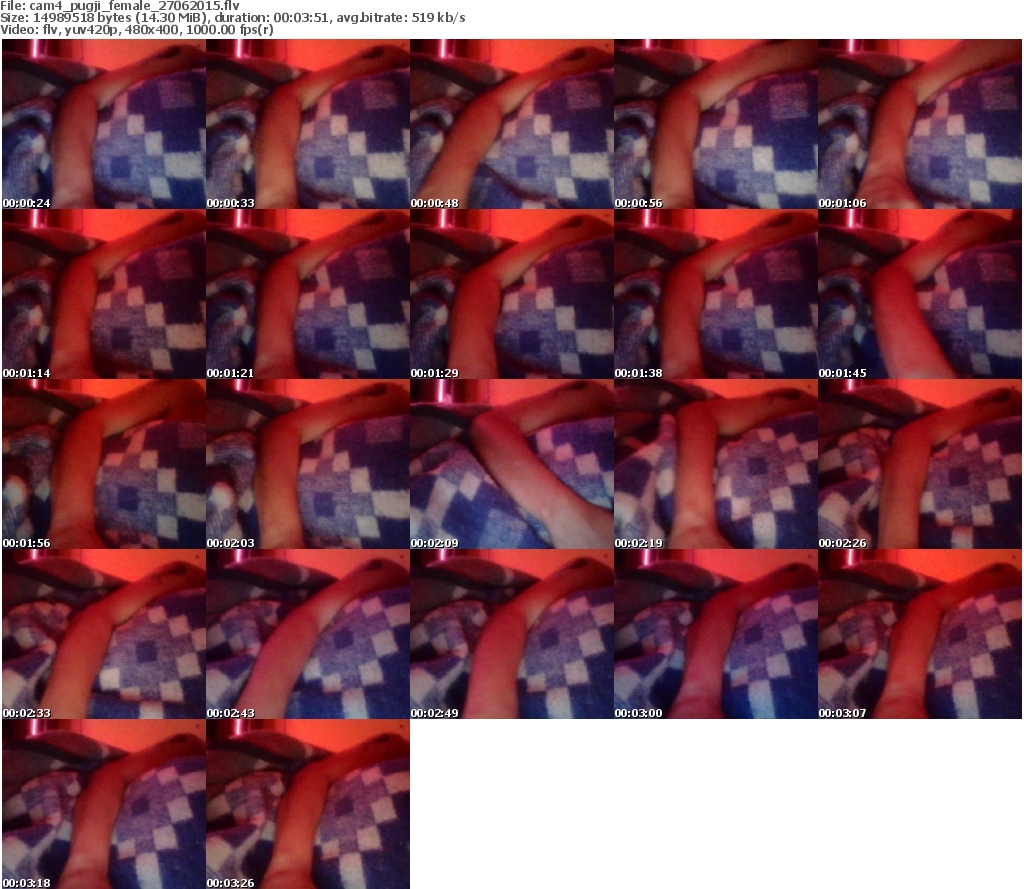
Task: Pick the frame stamped 00:02:43
Action: tap(308, 634)
